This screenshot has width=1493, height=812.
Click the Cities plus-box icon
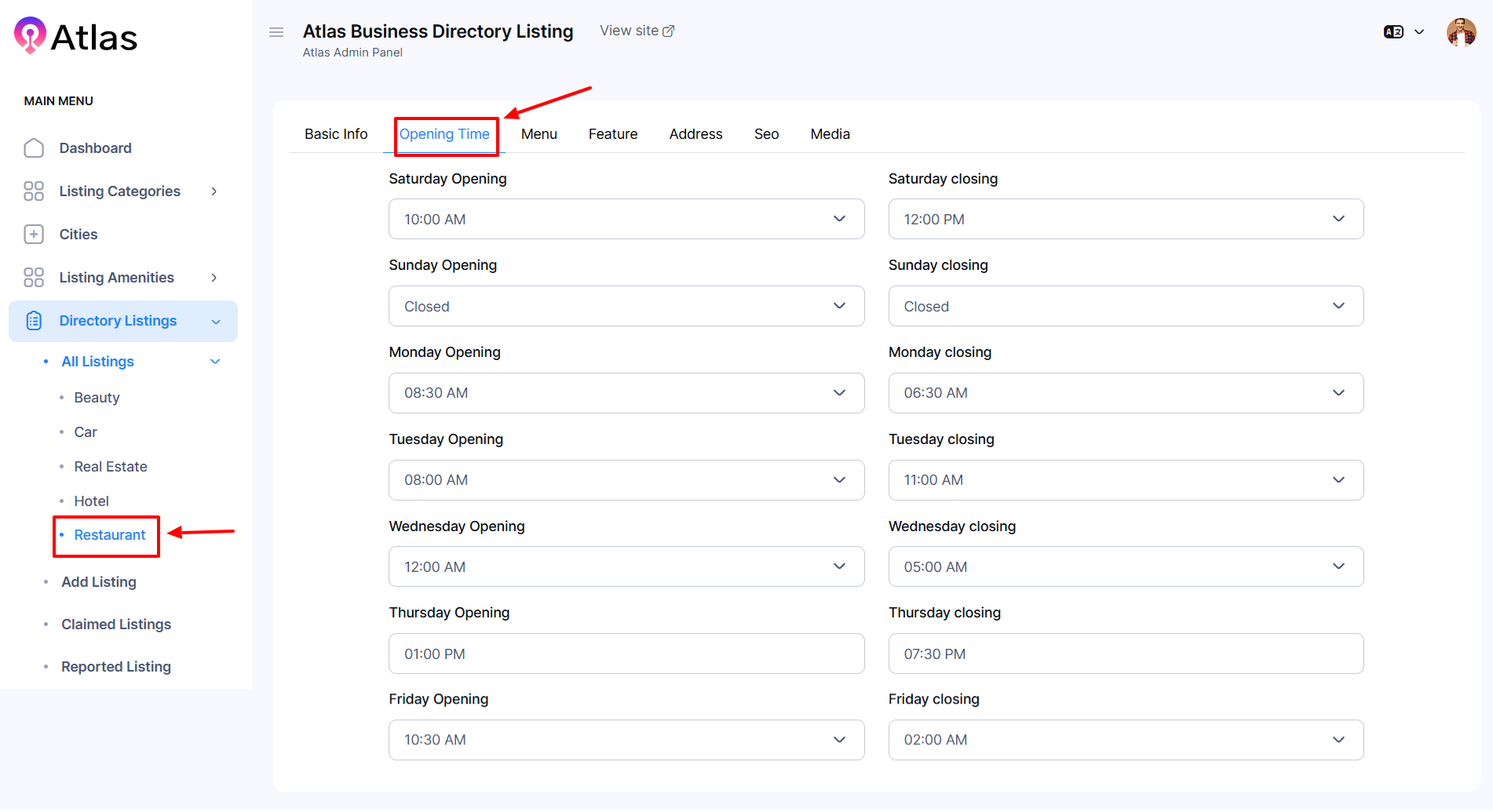pos(34,235)
